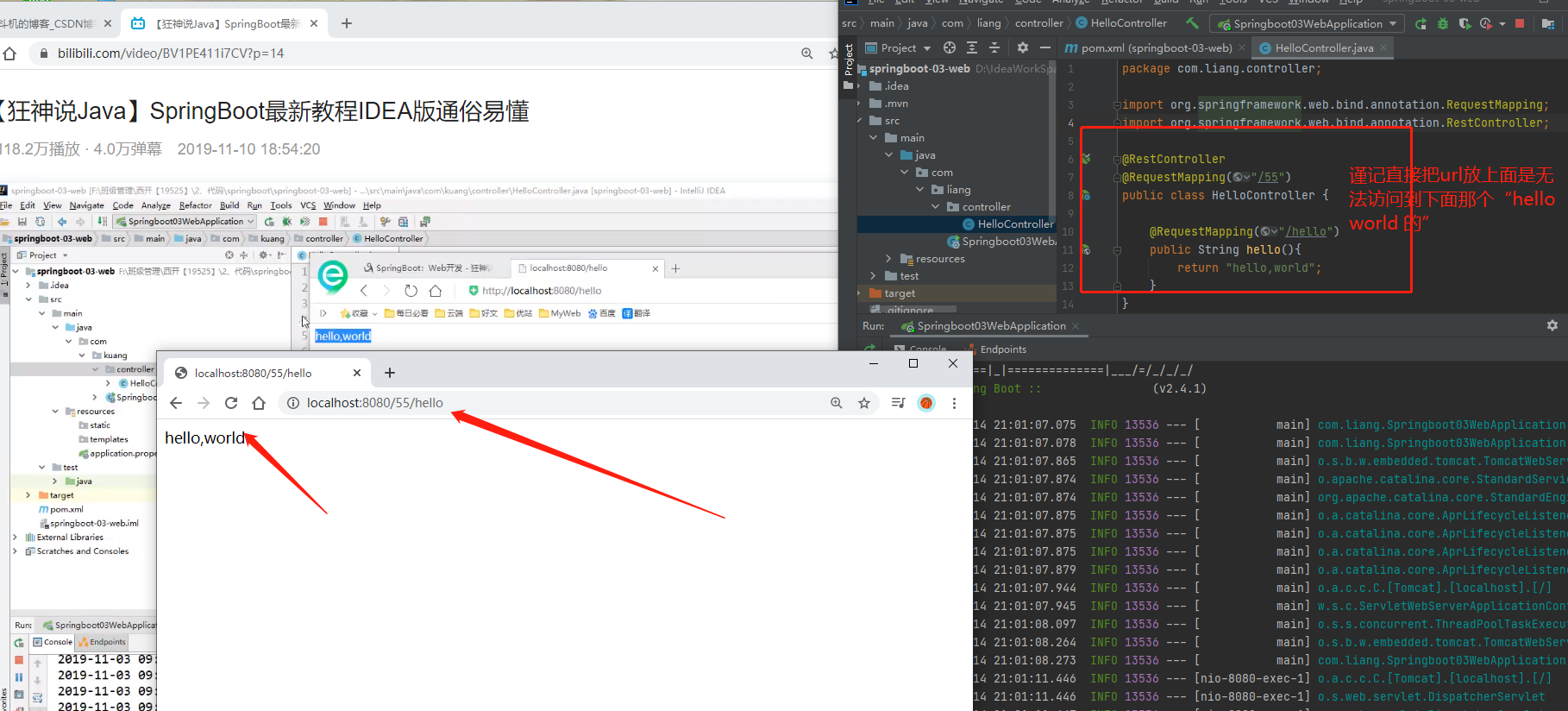The width and height of the screenshot is (1568, 711).
Task: Expand the resources folder in Project tree
Action: [889, 259]
